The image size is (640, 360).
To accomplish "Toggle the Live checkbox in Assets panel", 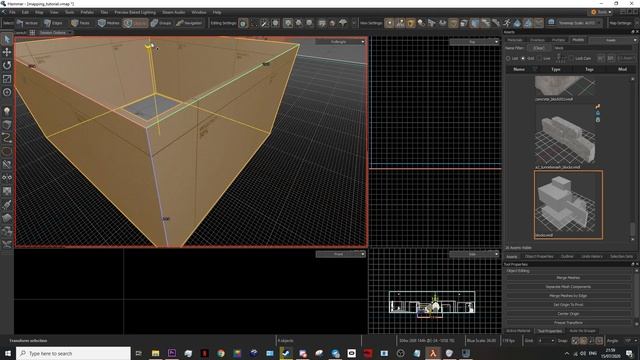I will click(540, 58).
